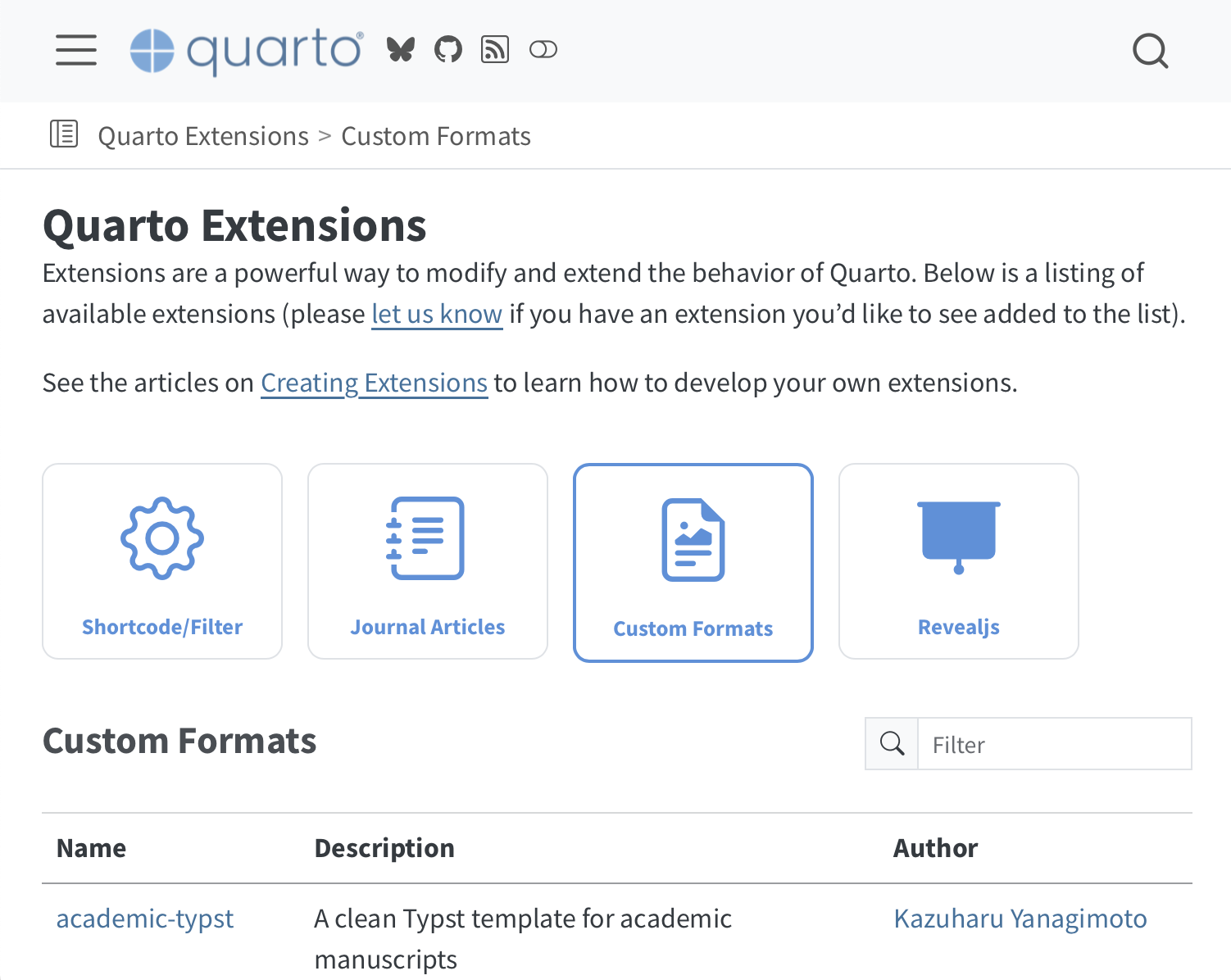Open the Creating Extensions link
The height and width of the screenshot is (980, 1231).
tap(374, 383)
